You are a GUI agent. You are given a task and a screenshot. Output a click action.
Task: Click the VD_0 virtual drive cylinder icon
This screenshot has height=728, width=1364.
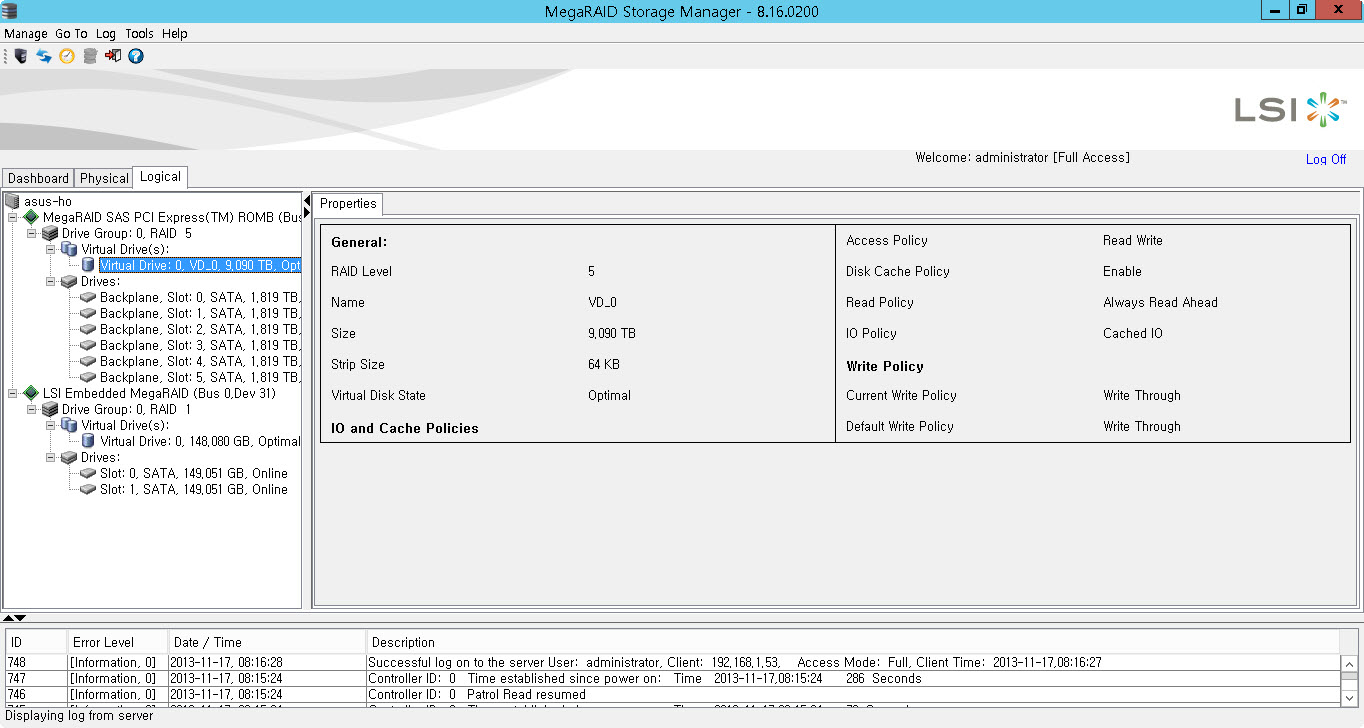click(88, 265)
